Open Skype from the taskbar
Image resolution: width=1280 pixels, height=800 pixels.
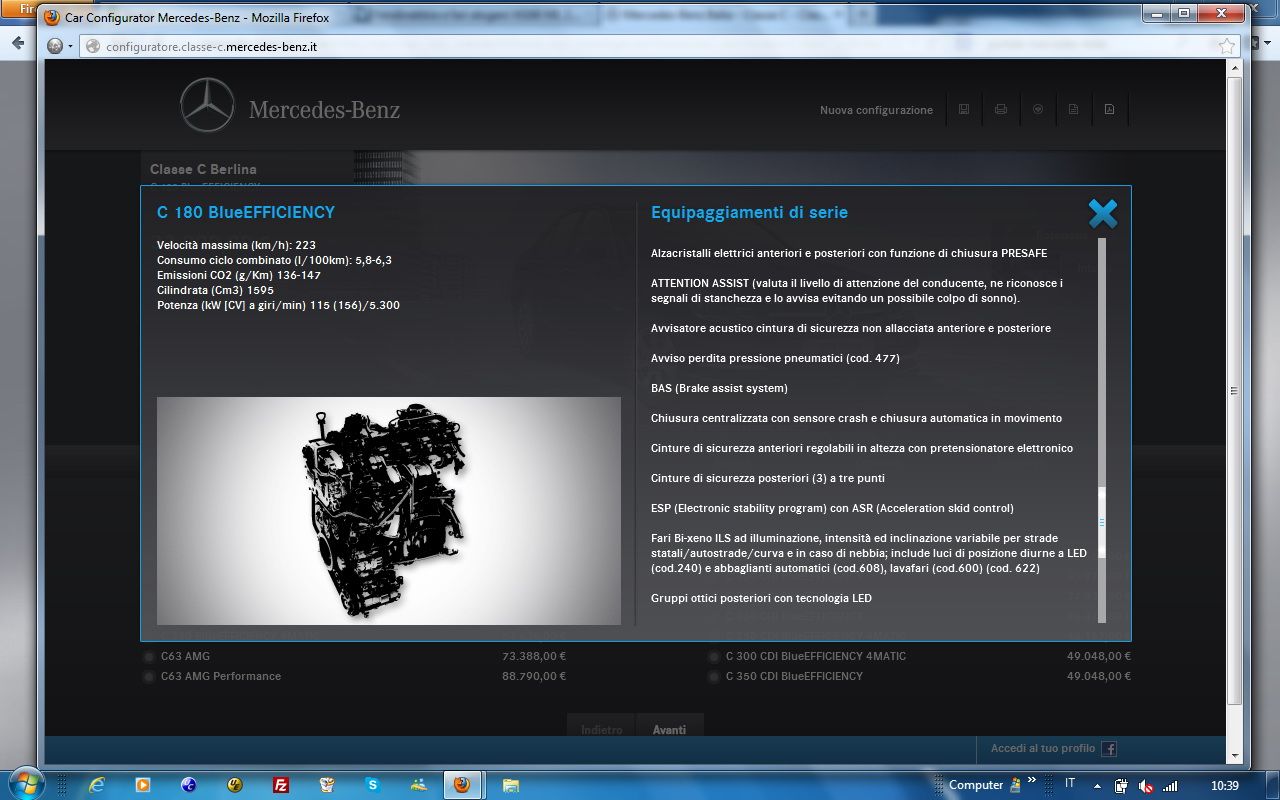click(372, 785)
